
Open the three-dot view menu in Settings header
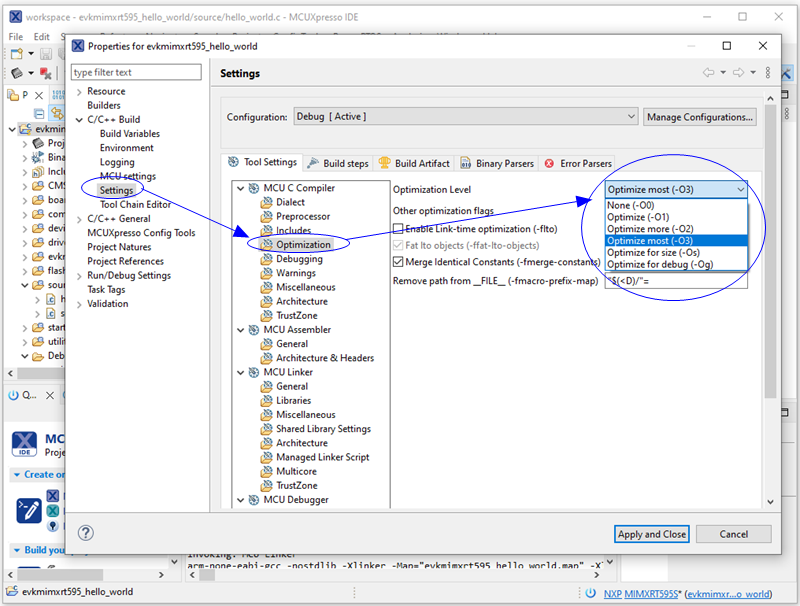pos(768,72)
